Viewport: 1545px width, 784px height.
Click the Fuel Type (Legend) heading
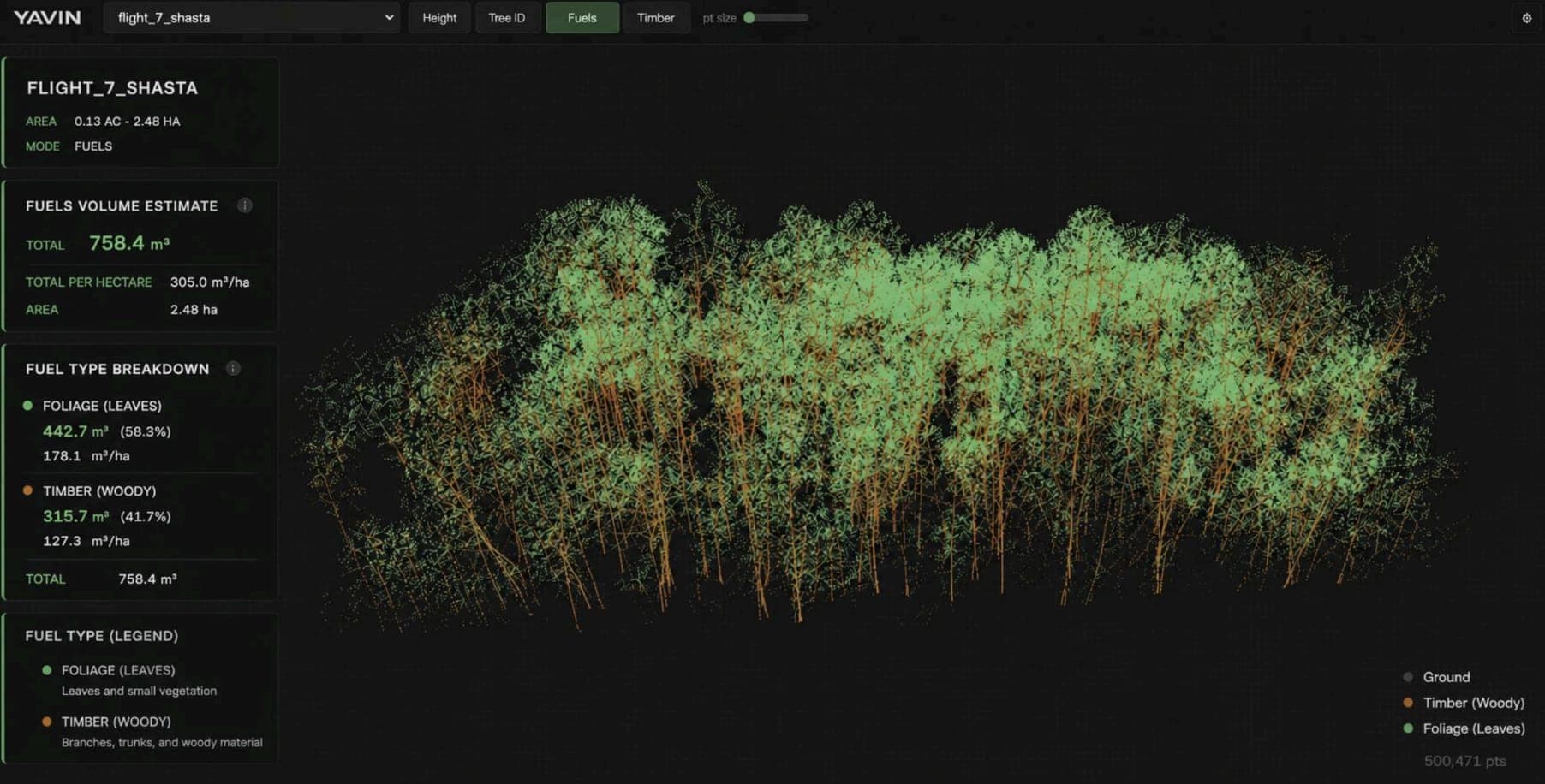tap(102, 636)
